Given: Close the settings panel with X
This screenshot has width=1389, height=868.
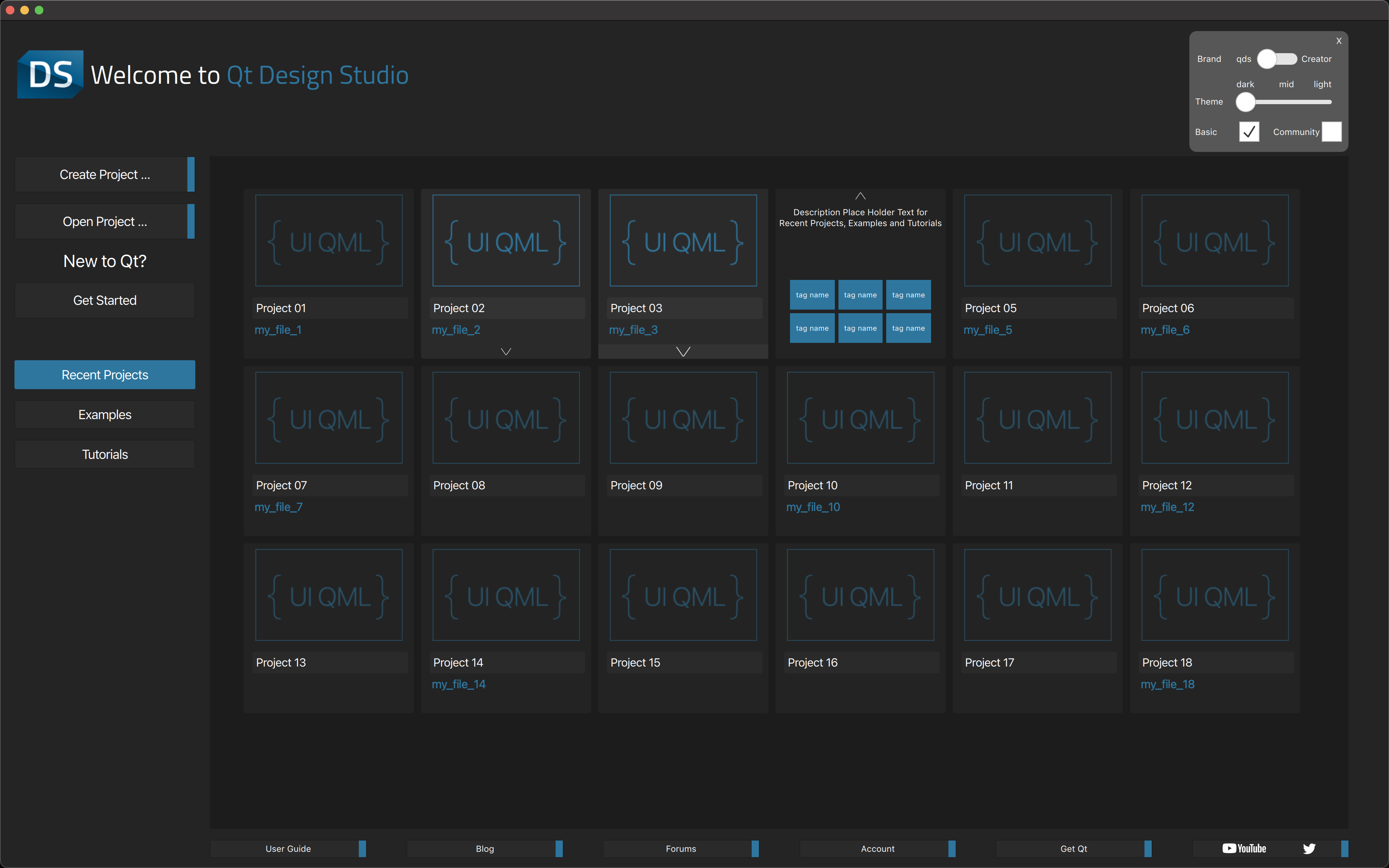Looking at the screenshot, I should 1338,41.
